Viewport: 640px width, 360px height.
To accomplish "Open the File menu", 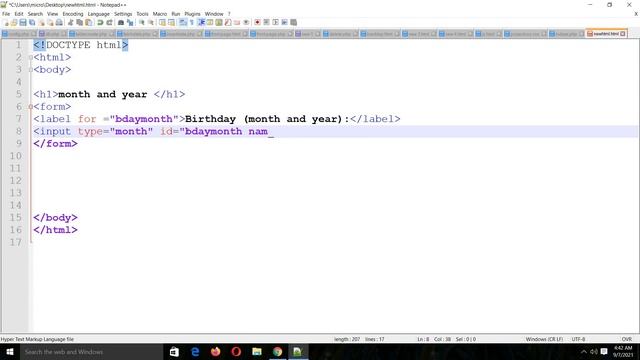I will pos(6,14).
